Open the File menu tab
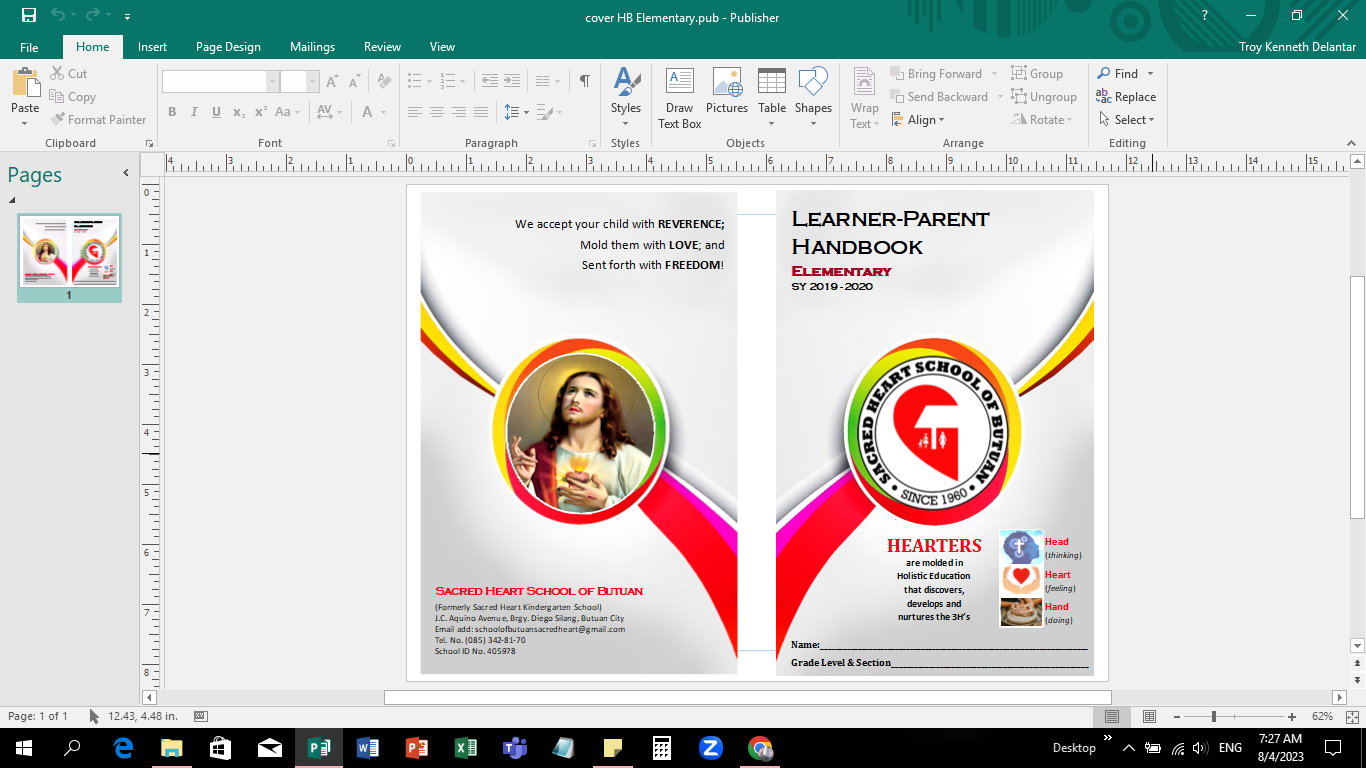 [x=29, y=47]
